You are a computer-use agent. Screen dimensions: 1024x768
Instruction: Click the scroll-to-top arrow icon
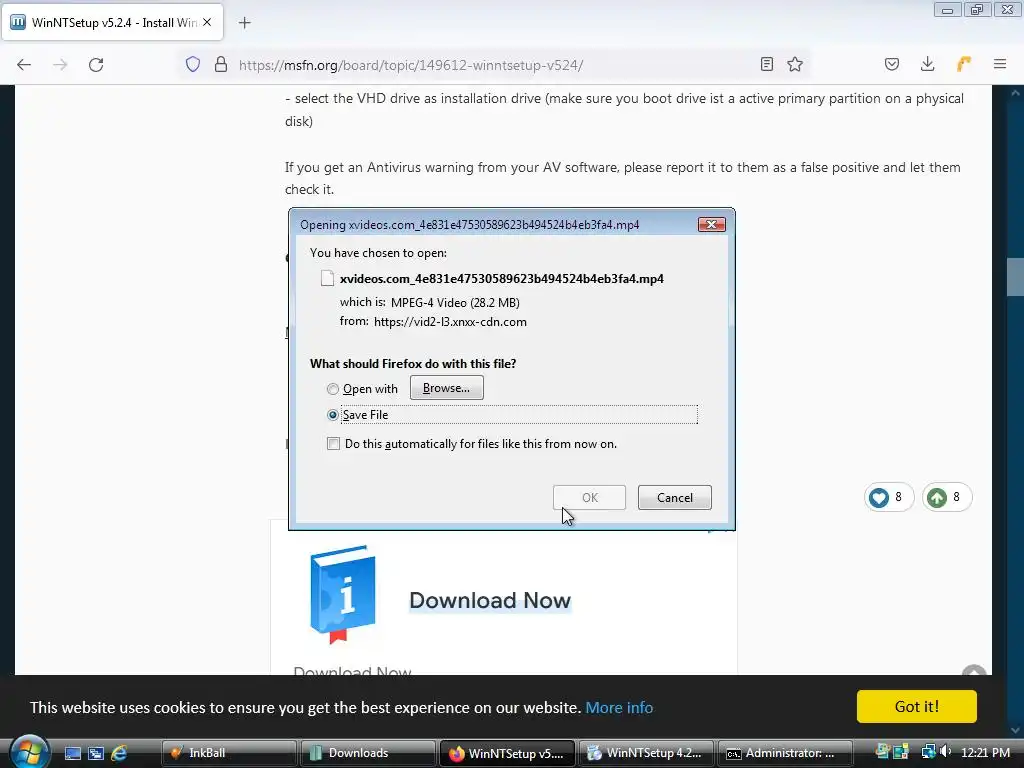tap(974, 671)
